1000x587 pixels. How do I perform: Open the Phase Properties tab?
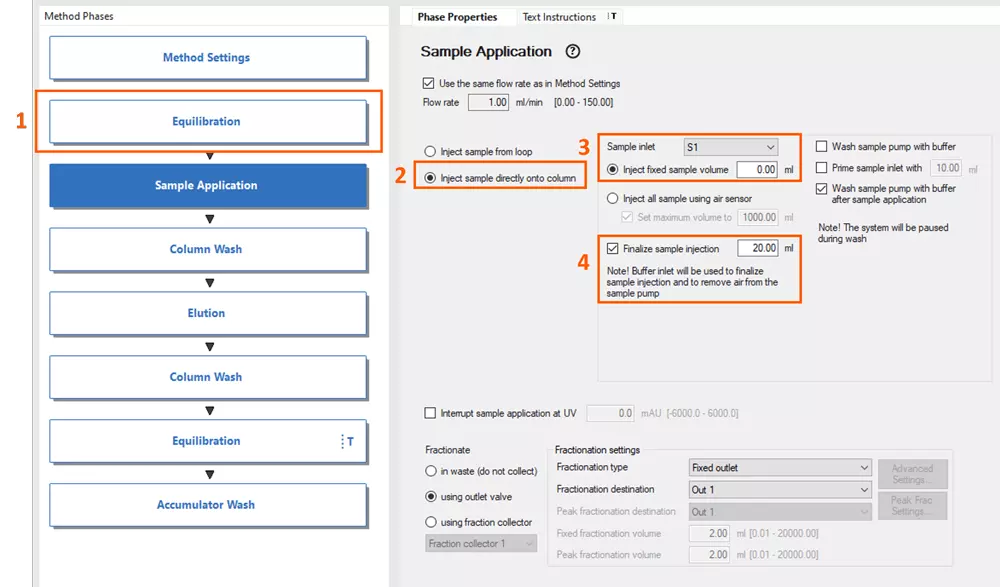[x=457, y=17]
